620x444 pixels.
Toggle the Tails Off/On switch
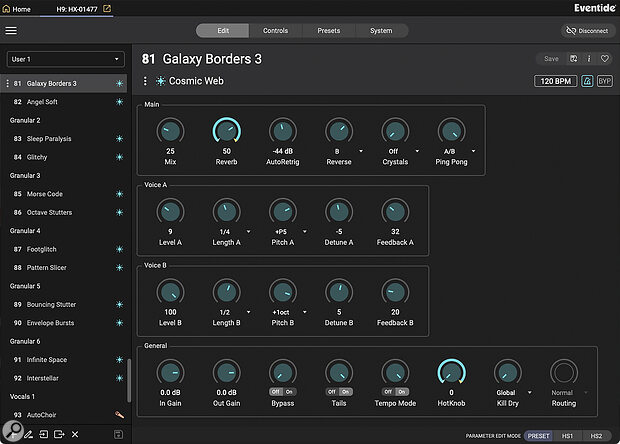(339, 392)
